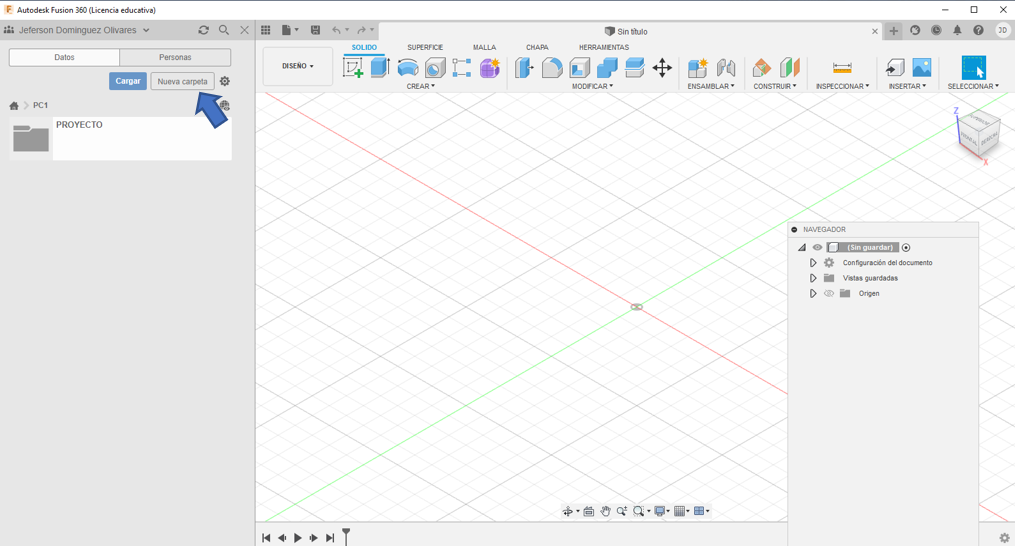Expand the Vistas guardadas node
The height and width of the screenshot is (546, 1015).
point(813,278)
